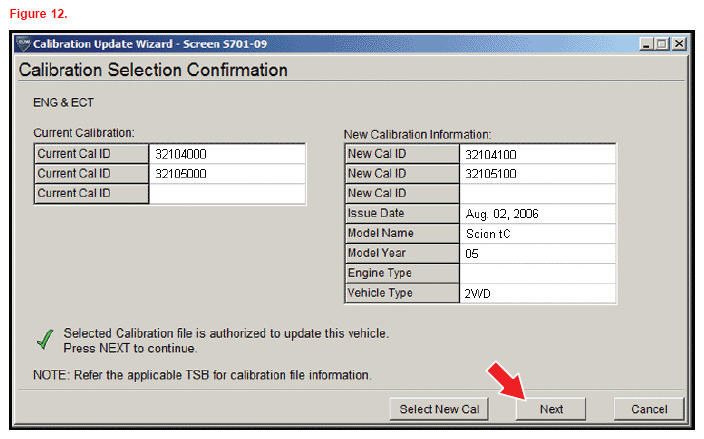Click the Vehicle Type value 2WD
The image size is (704, 439).
pos(537,293)
